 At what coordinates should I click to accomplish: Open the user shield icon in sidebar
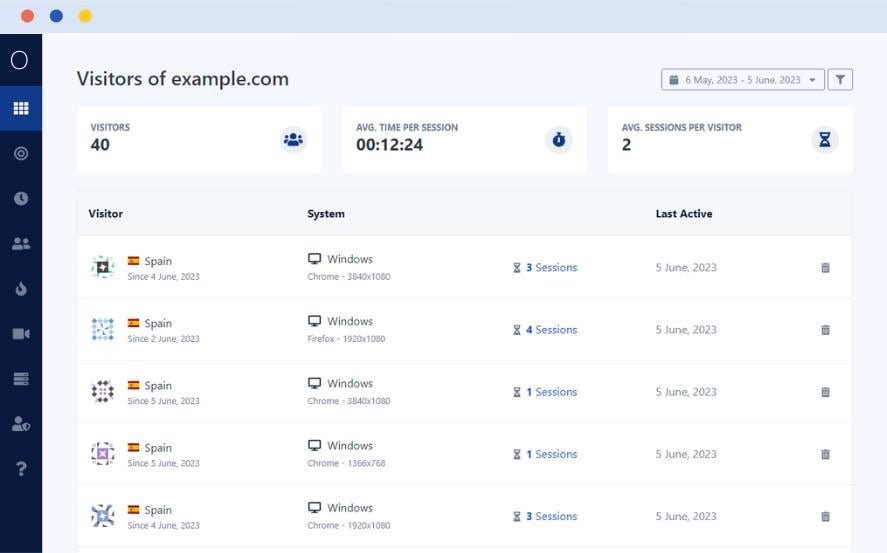coord(20,424)
